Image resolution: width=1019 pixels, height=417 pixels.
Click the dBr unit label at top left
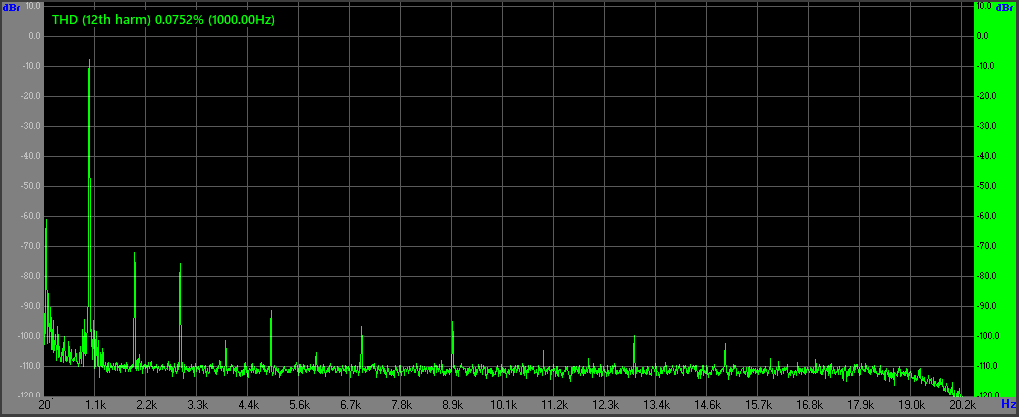10,7
